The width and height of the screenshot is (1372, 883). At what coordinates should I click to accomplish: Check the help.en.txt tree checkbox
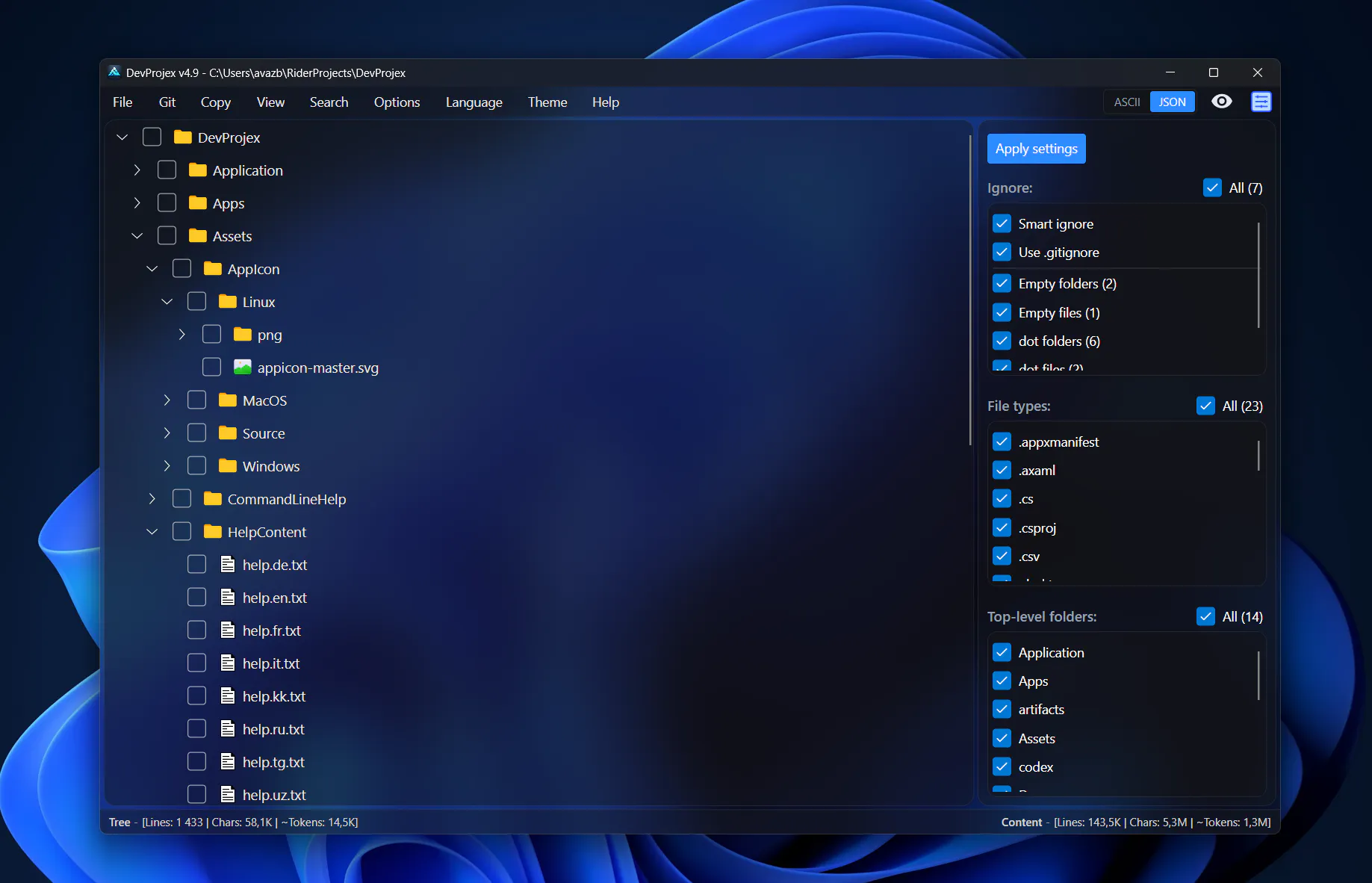click(196, 597)
